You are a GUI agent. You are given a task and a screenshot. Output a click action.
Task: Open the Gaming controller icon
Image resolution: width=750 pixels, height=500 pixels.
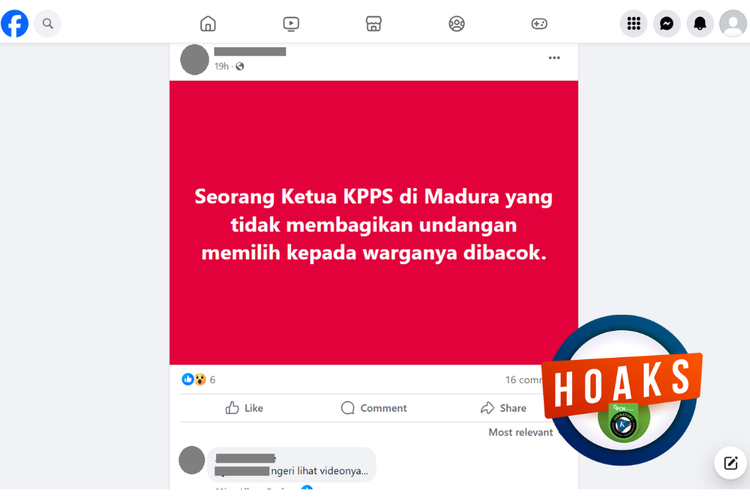click(539, 23)
